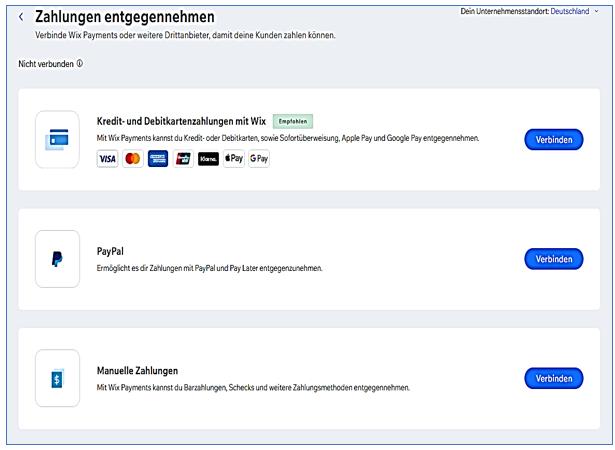Click the Mastercard logo
This screenshot has height=450, width=615.
pos(133,159)
